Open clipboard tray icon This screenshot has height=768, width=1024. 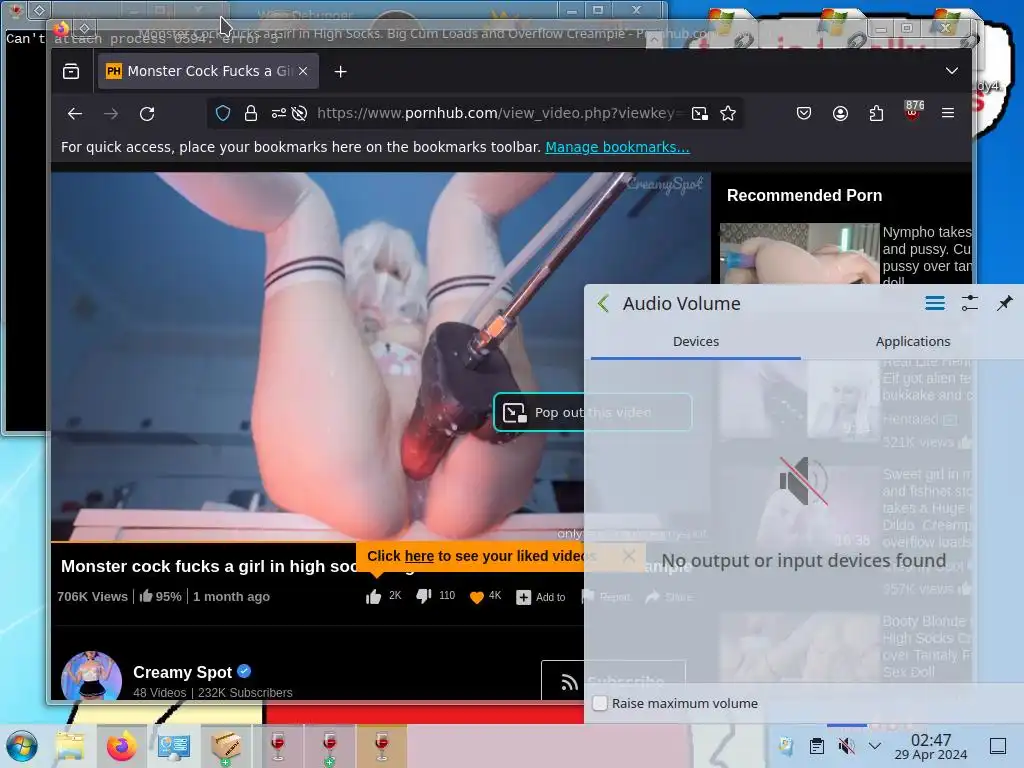pyautogui.click(x=816, y=746)
